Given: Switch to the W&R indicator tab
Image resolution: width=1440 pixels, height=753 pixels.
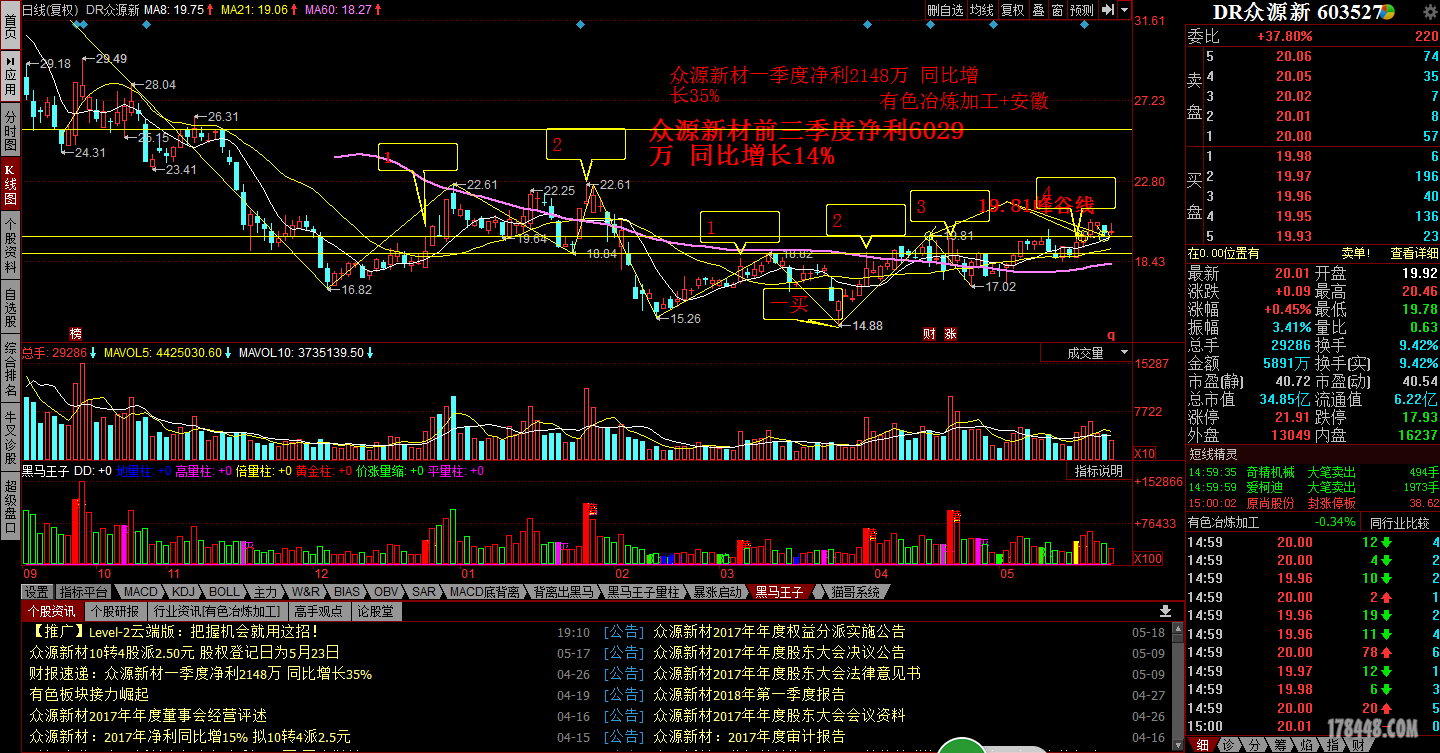Looking at the screenshot, I should [307, 592].
